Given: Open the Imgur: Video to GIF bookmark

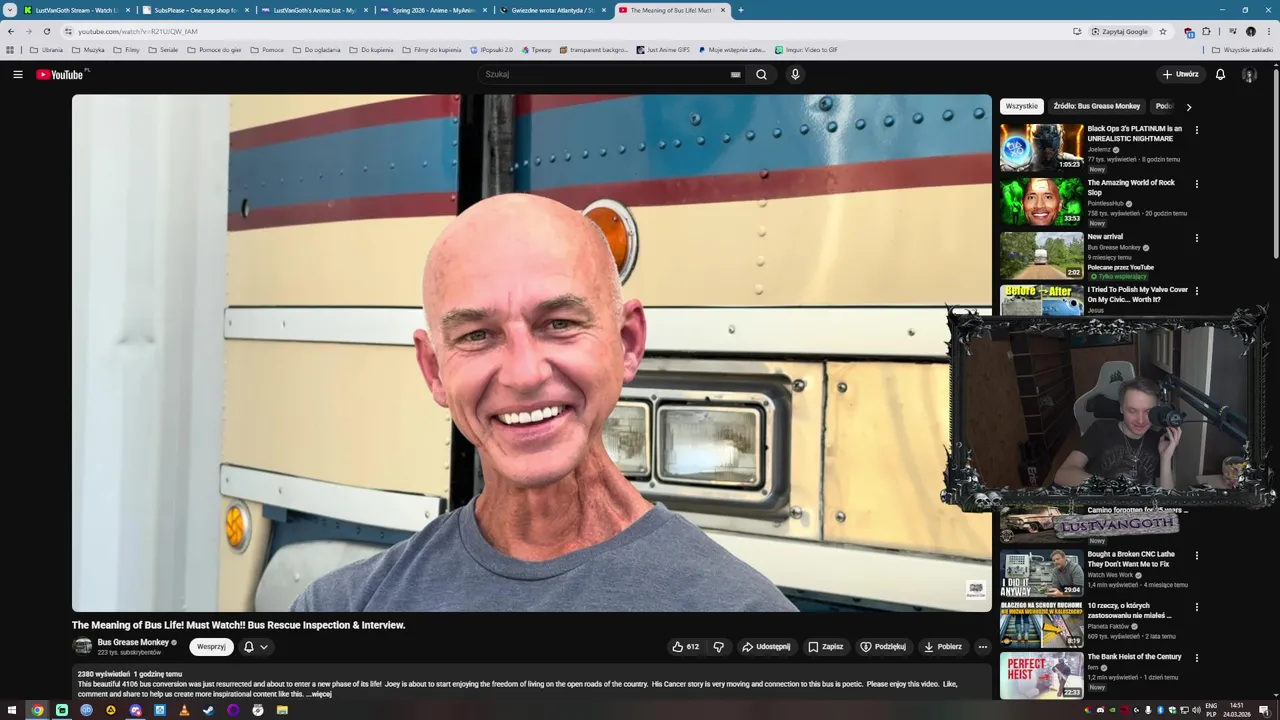Looking at the screenshot, I should click(x=806, y=49).
